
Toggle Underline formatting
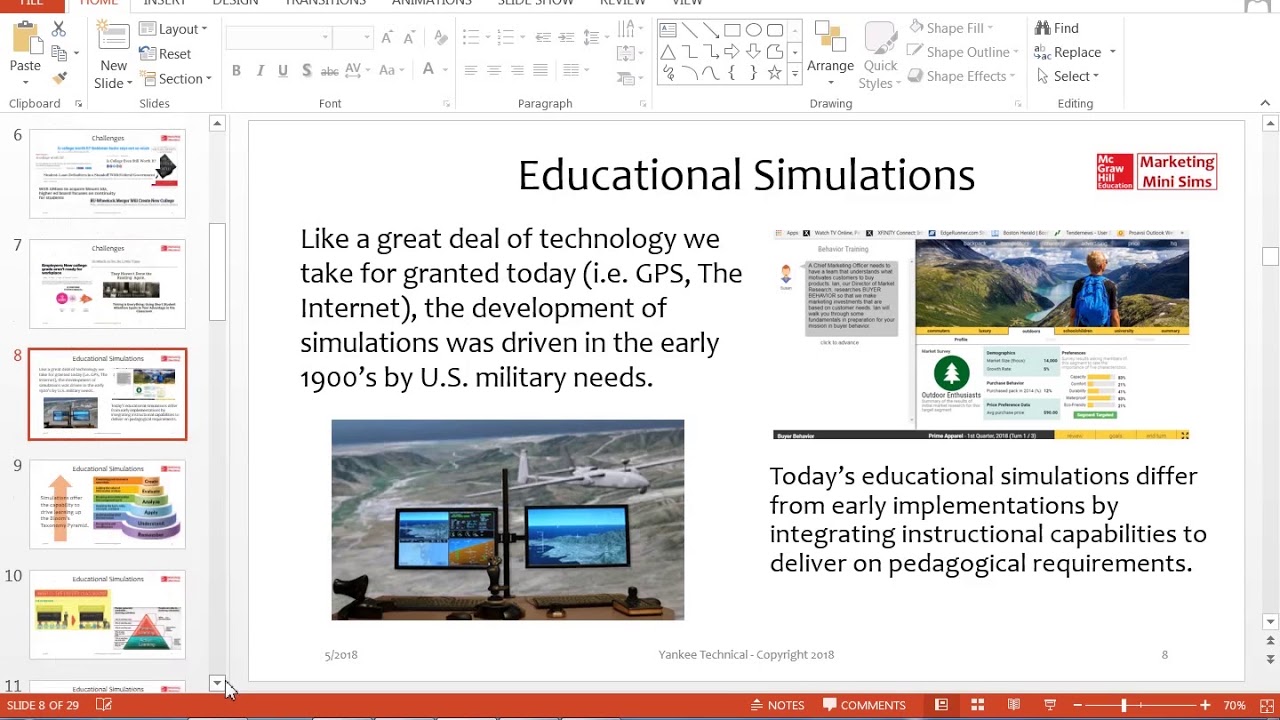point(283,70)
